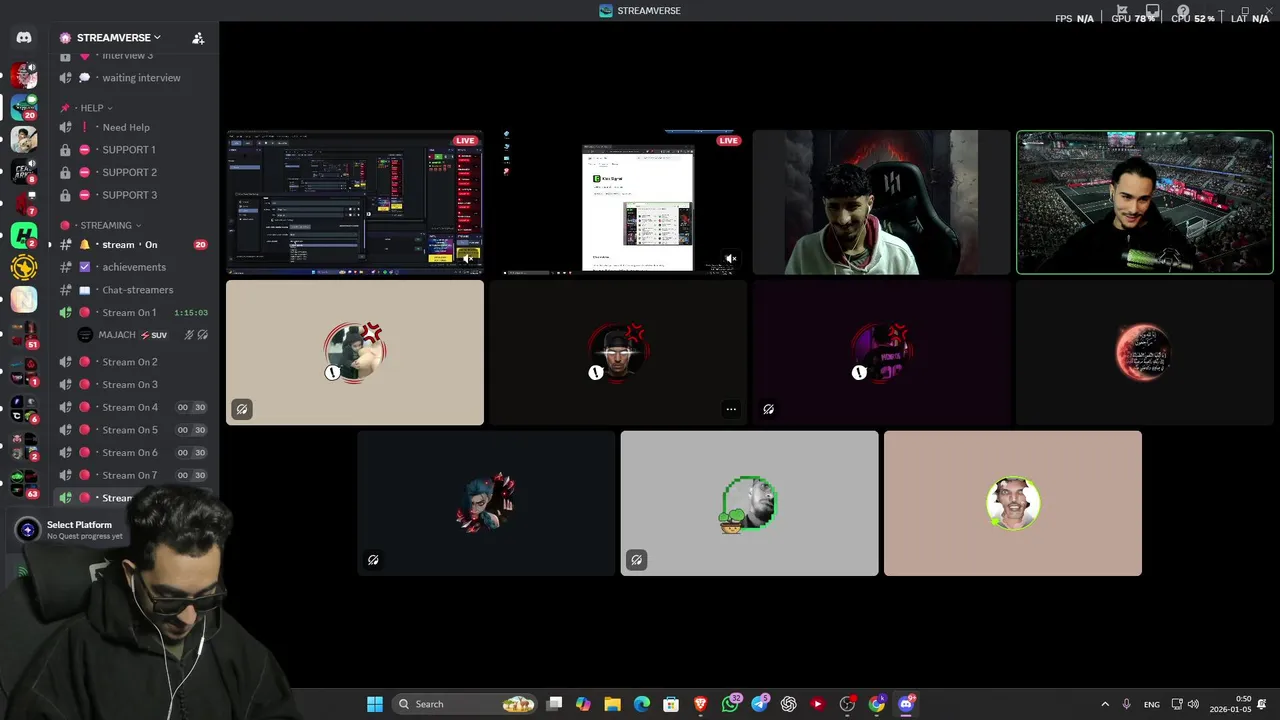Screen dimensions: 1280x720
Task: Open server icon with 8 badge
Action: 24,172
